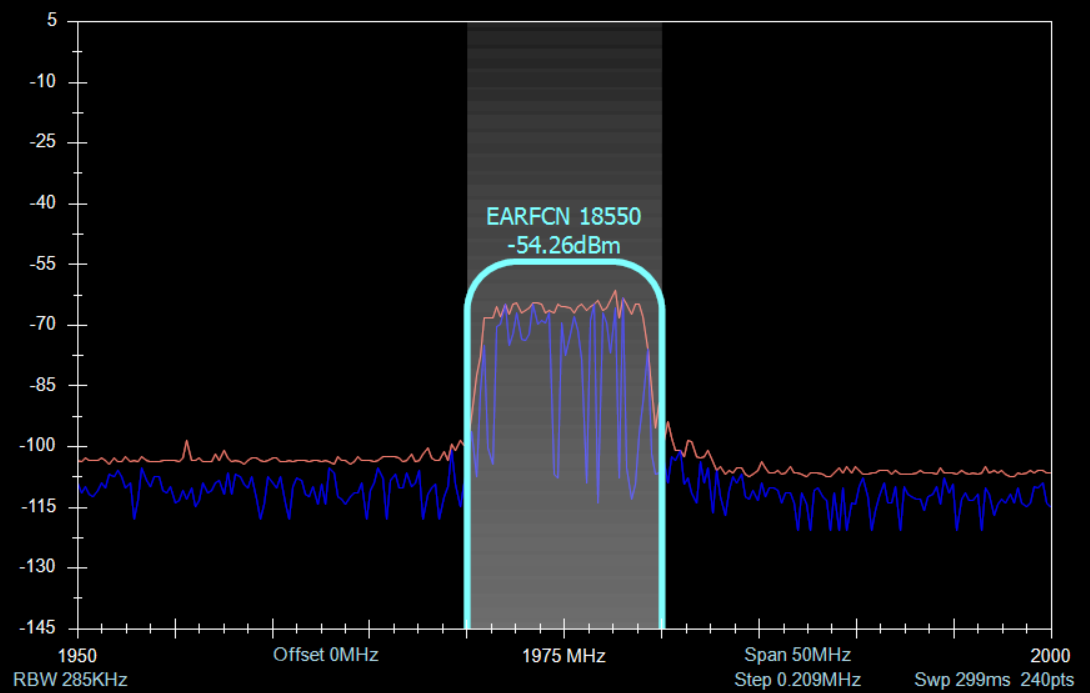
Task: Click the -145 bottom amplitude label
Action: click(38, 628)
